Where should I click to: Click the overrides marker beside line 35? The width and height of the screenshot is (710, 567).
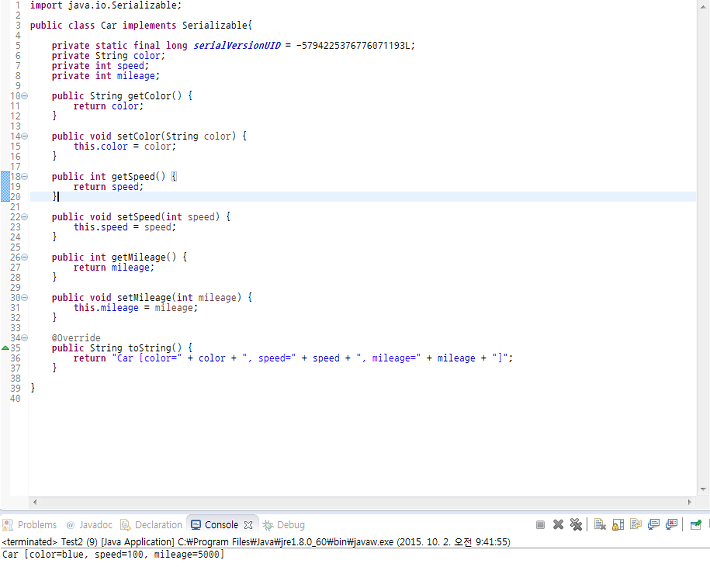[5, 348]
